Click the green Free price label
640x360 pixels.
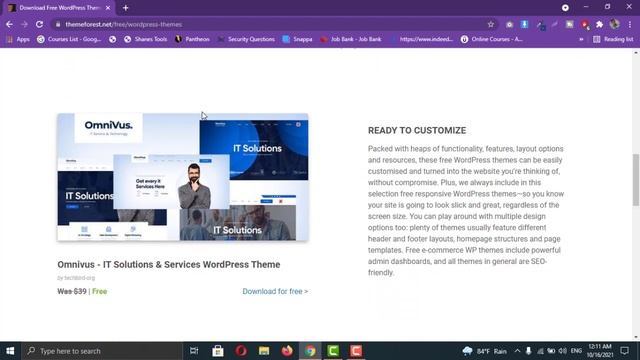click(x=100, y=291)
